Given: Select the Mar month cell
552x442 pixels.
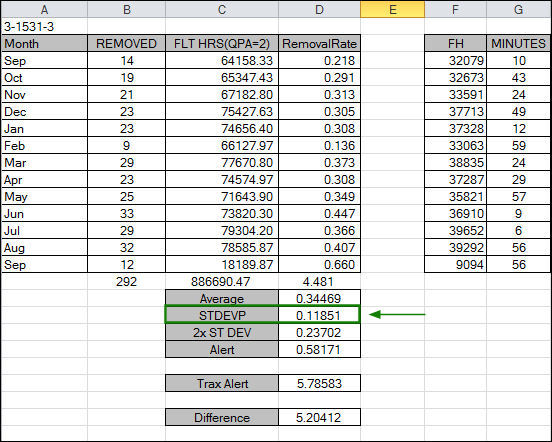Looking at the screenshot, I should 44,163.
